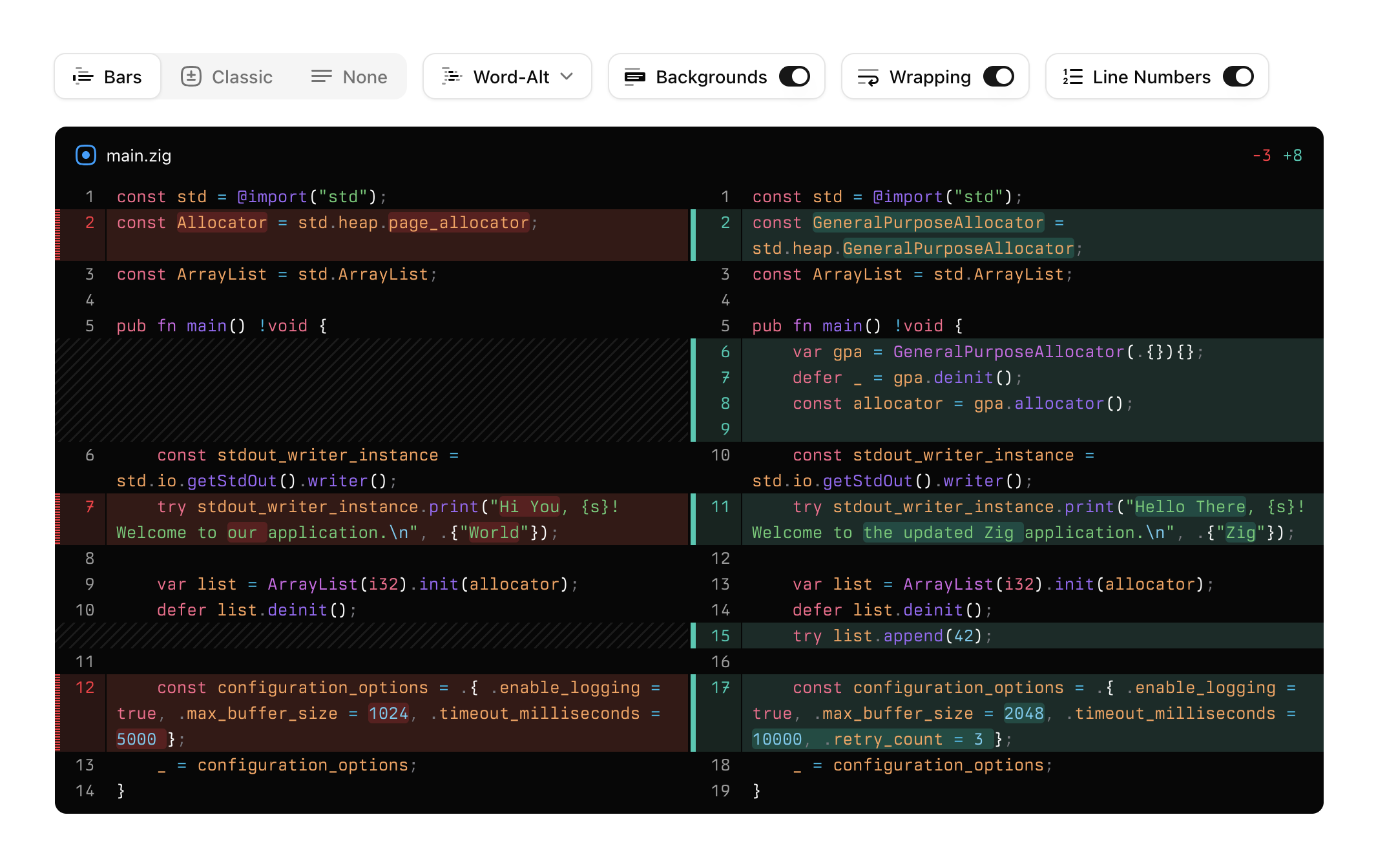The width and height of the screenshot is (1376, 868).
Task: Open the Word-Alt dropdown chevron
Action: pos(567,77)
